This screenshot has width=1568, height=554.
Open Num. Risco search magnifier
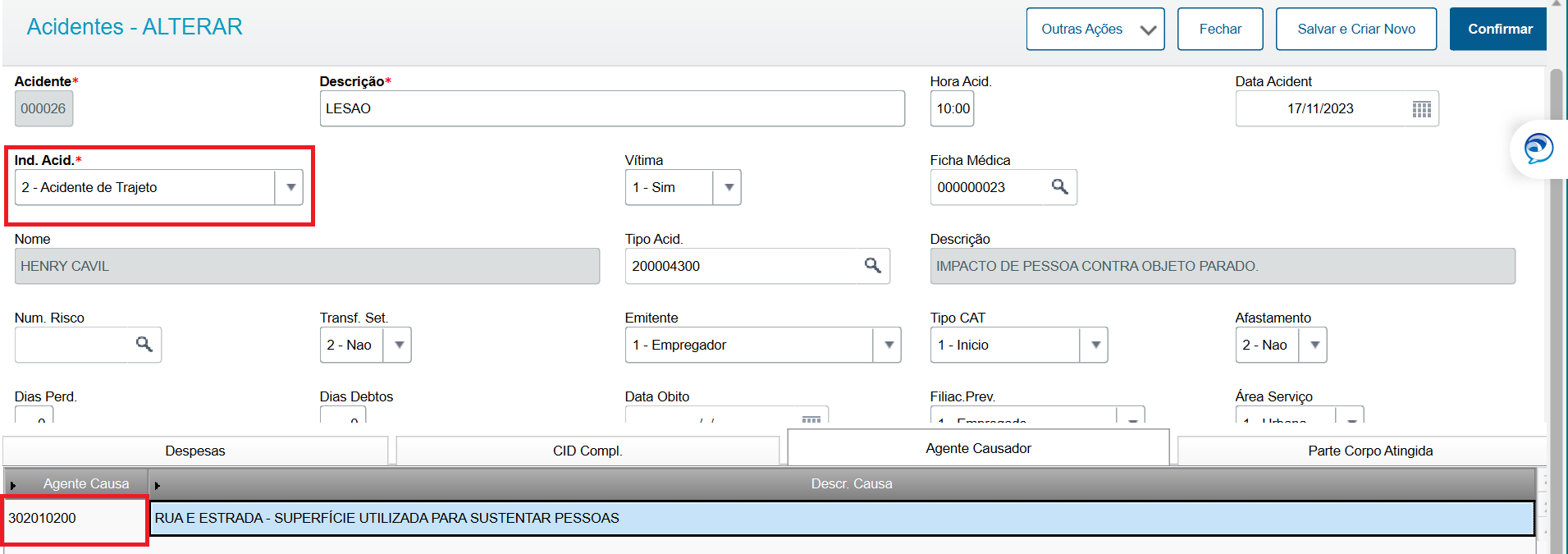tap(144, 345)
